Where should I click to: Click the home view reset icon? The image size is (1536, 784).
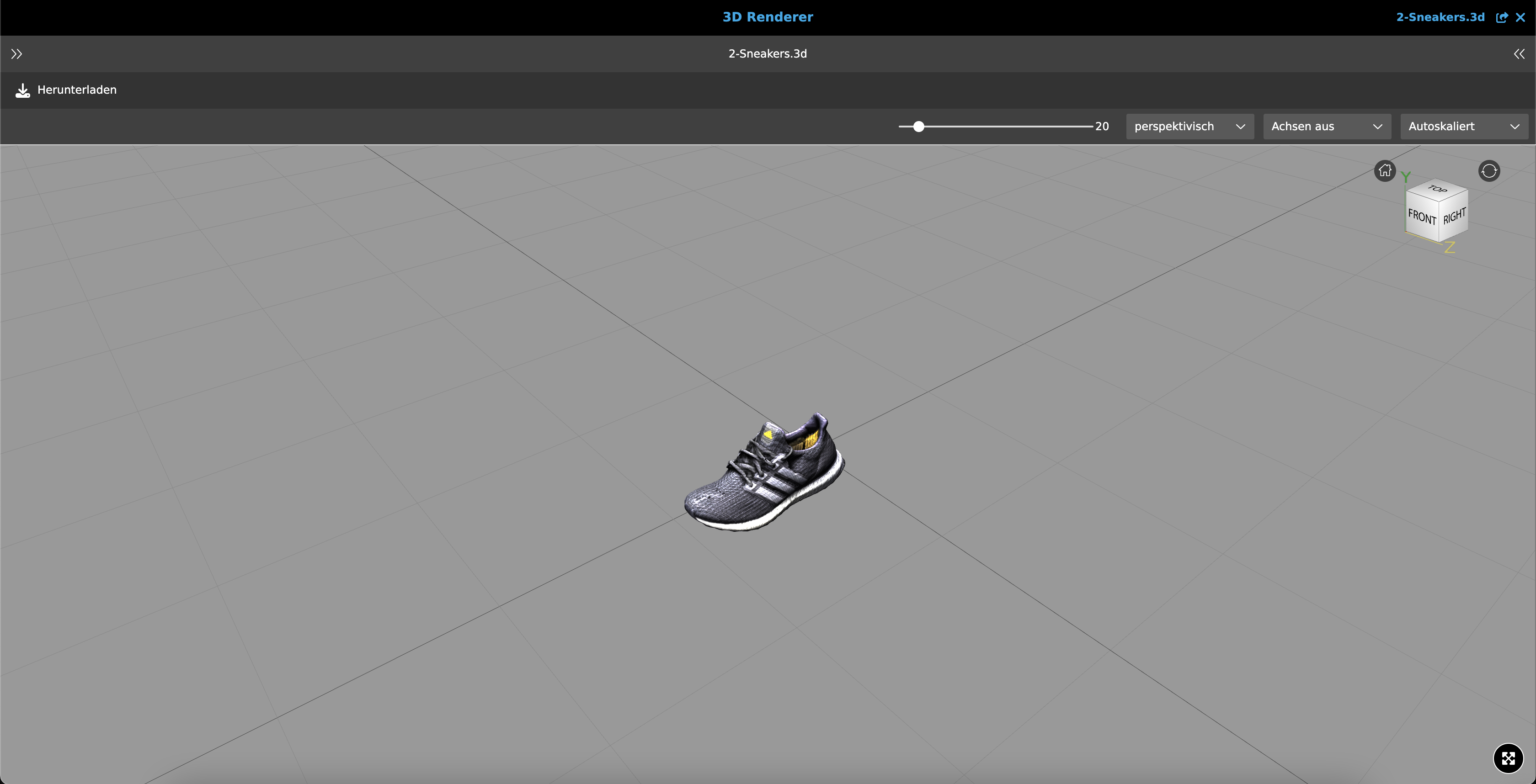(1385, 171)
